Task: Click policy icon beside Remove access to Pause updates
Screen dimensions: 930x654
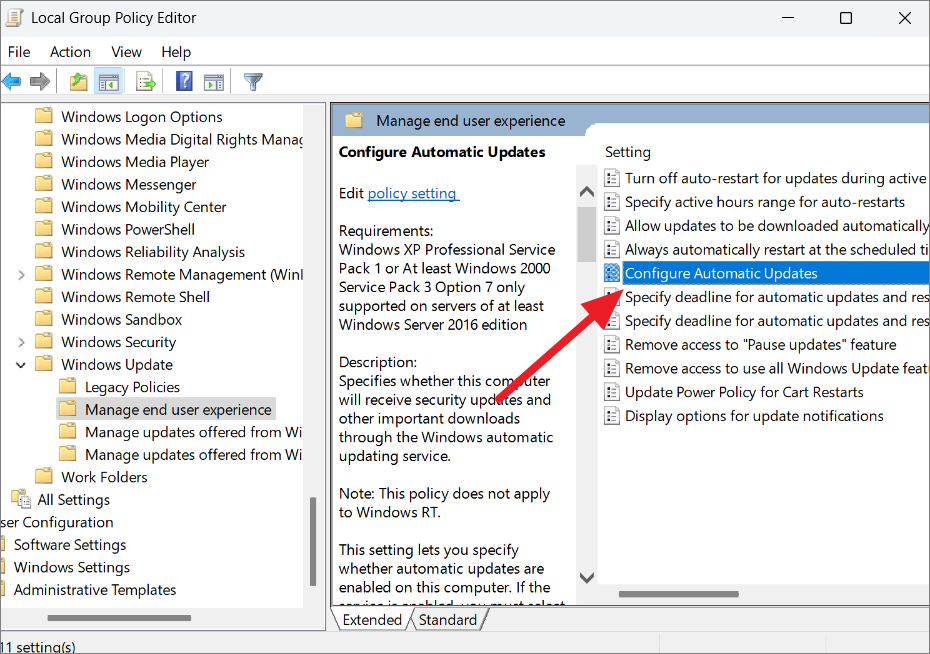Action: [x=611, y=344]
